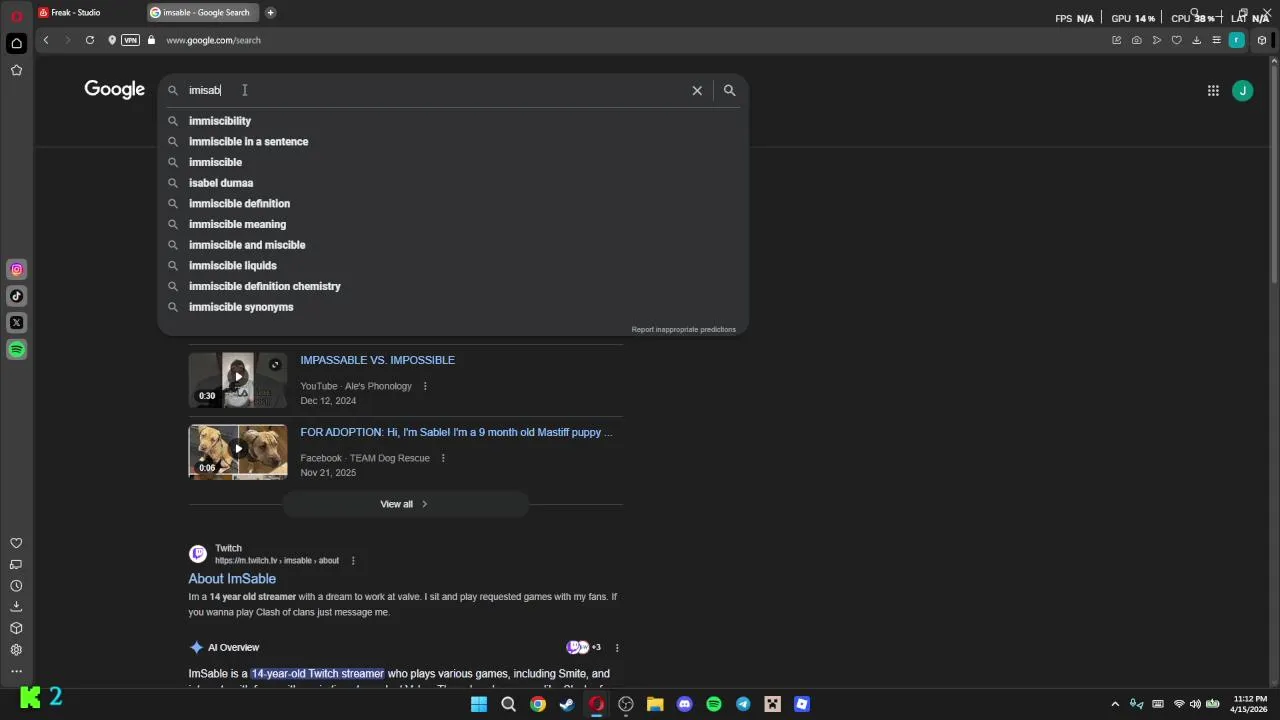Open the sidebar three-dots more menu
The image size is (1280, 720).
click(16, 672)
